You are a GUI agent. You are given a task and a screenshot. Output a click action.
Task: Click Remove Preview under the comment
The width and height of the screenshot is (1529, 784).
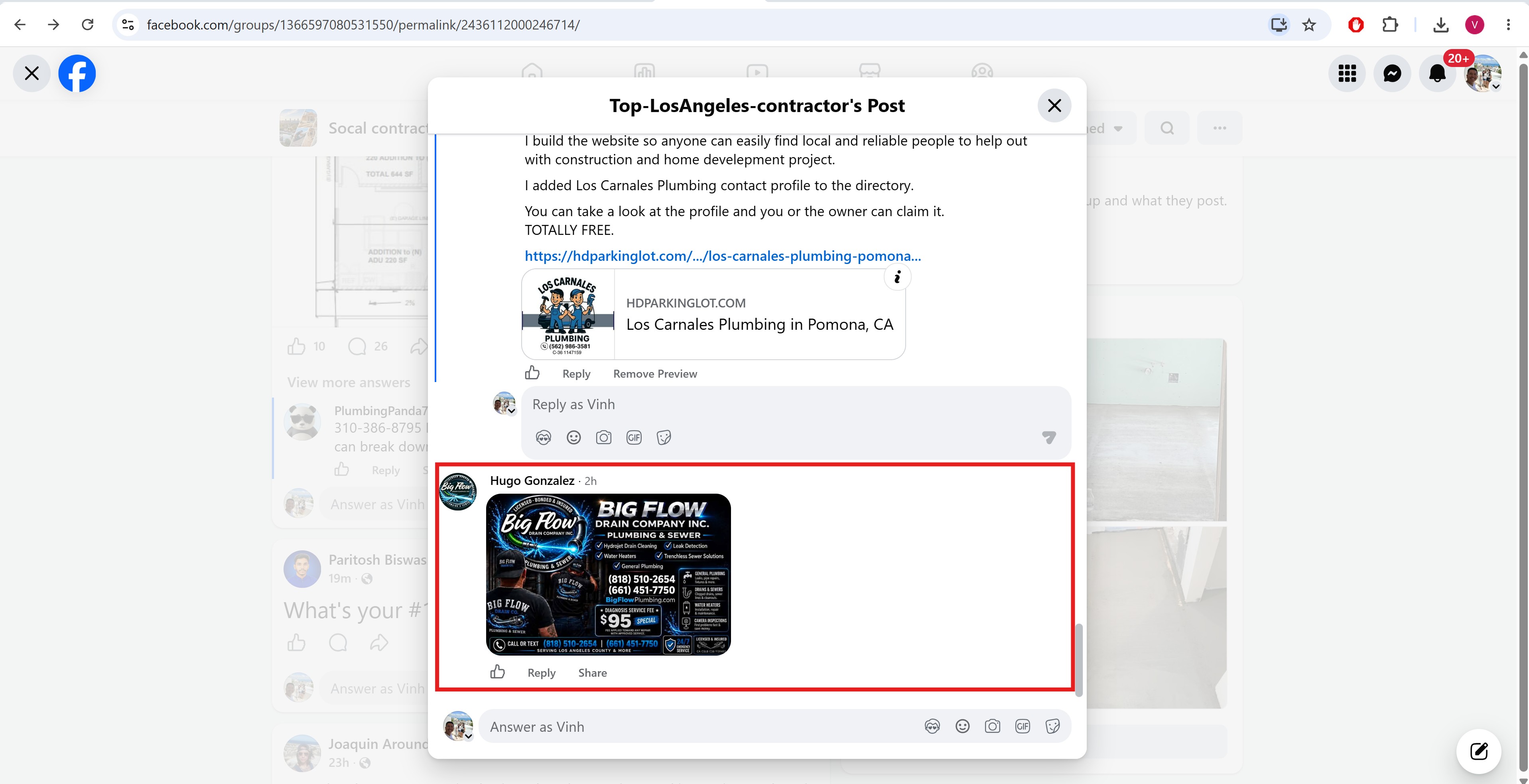click(x=655, y=374)
